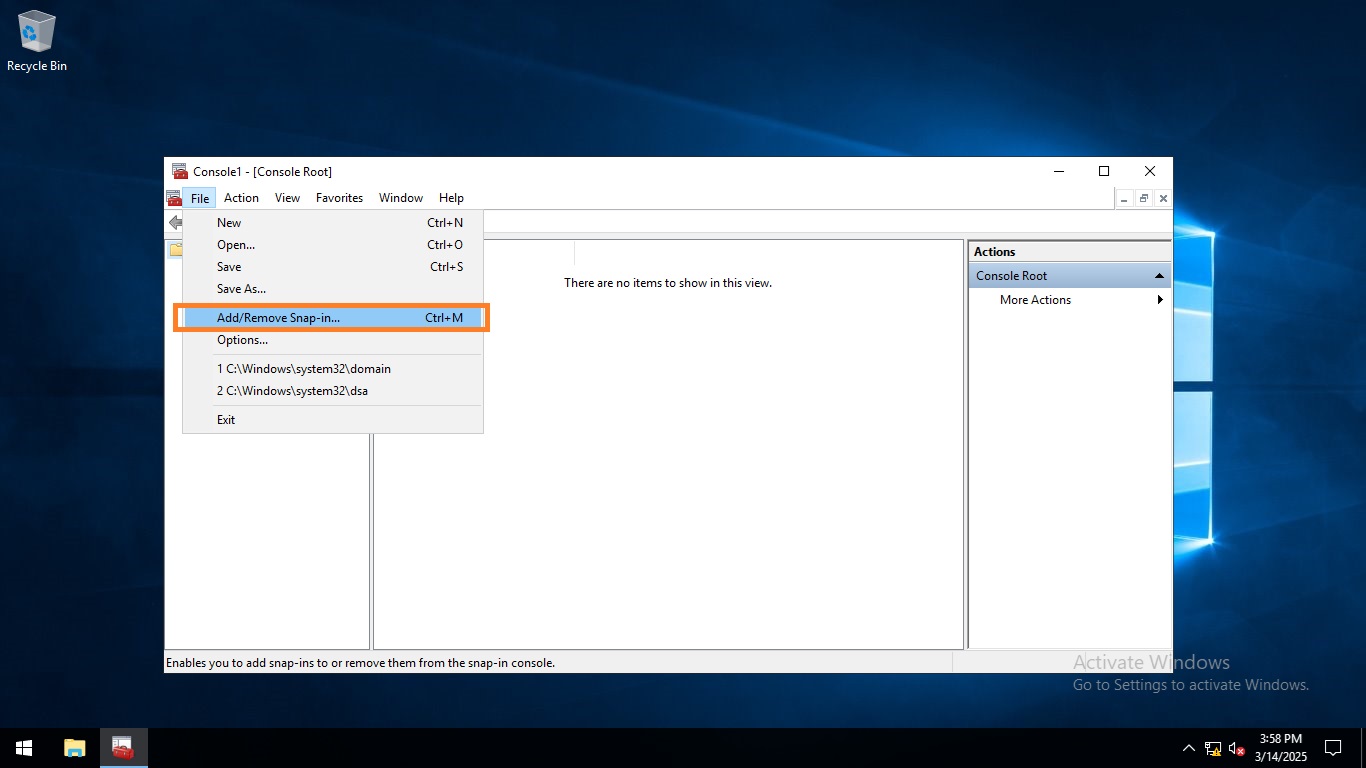
Task: Choose Open... from the File menu
Action: (333, 245)
